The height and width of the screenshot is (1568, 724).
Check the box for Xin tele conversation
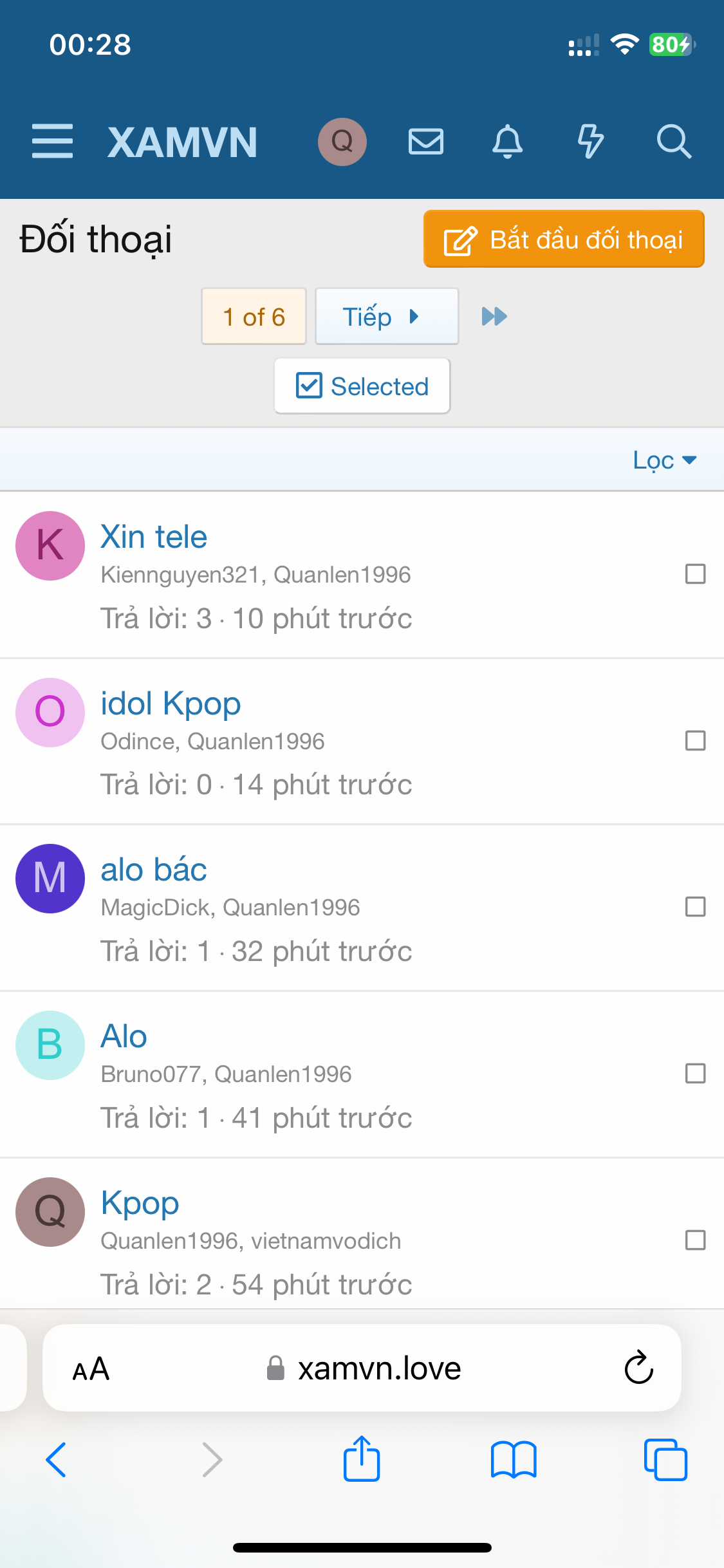[x=695, y=574]
